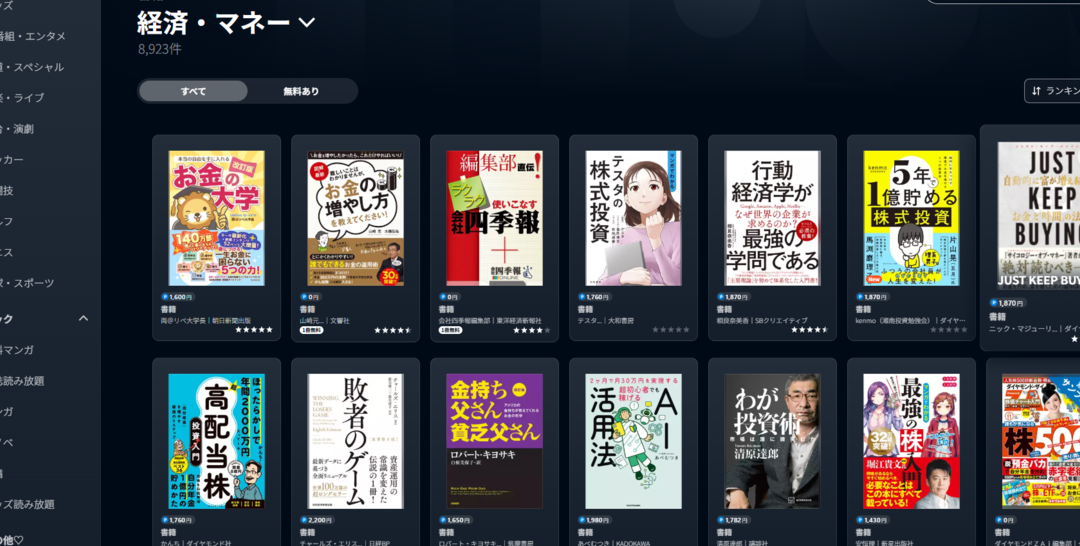This screenshot has width=1080, height=546.
Task: Click the 8,923件 result count
Action: click(159, 50)
